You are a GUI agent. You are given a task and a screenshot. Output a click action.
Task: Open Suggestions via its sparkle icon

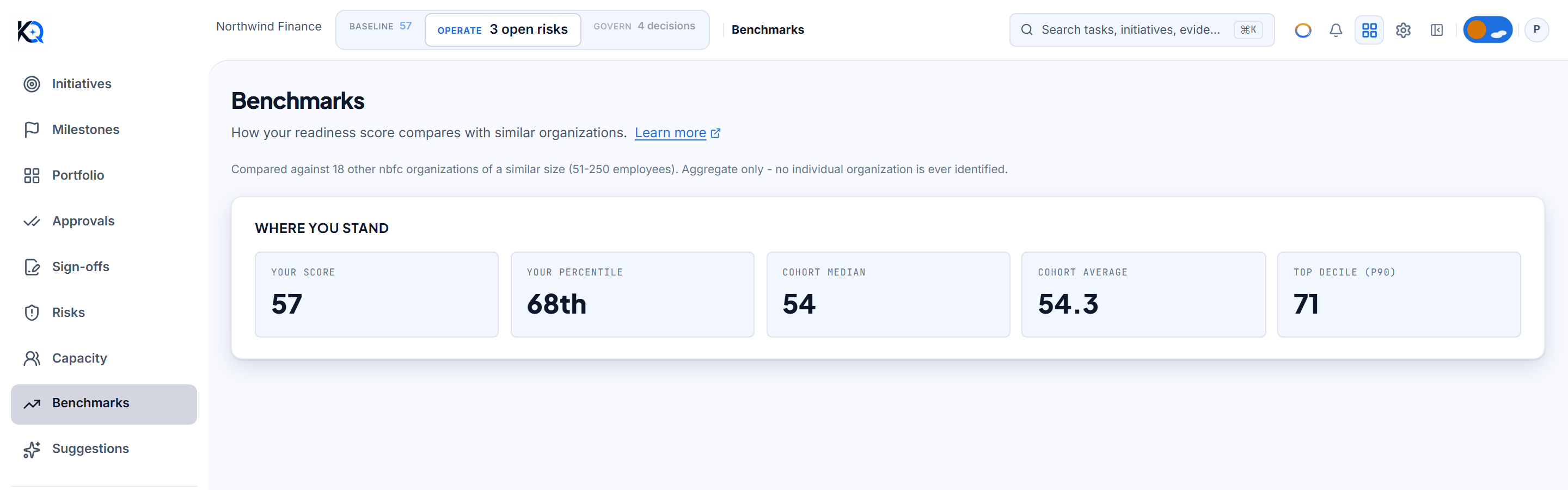coord(32,449)
